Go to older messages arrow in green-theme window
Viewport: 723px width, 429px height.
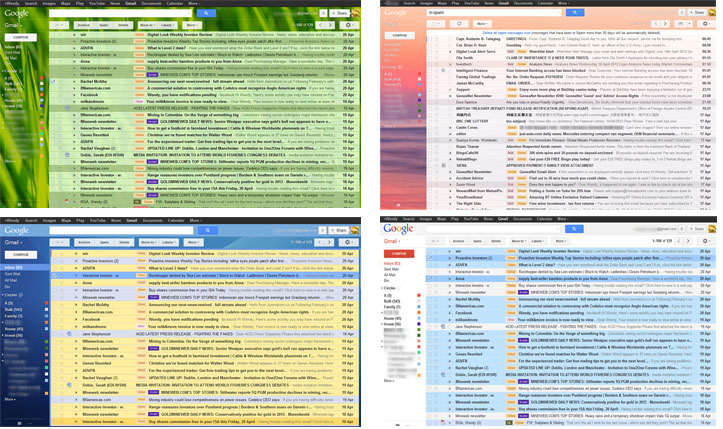[330, 25]
